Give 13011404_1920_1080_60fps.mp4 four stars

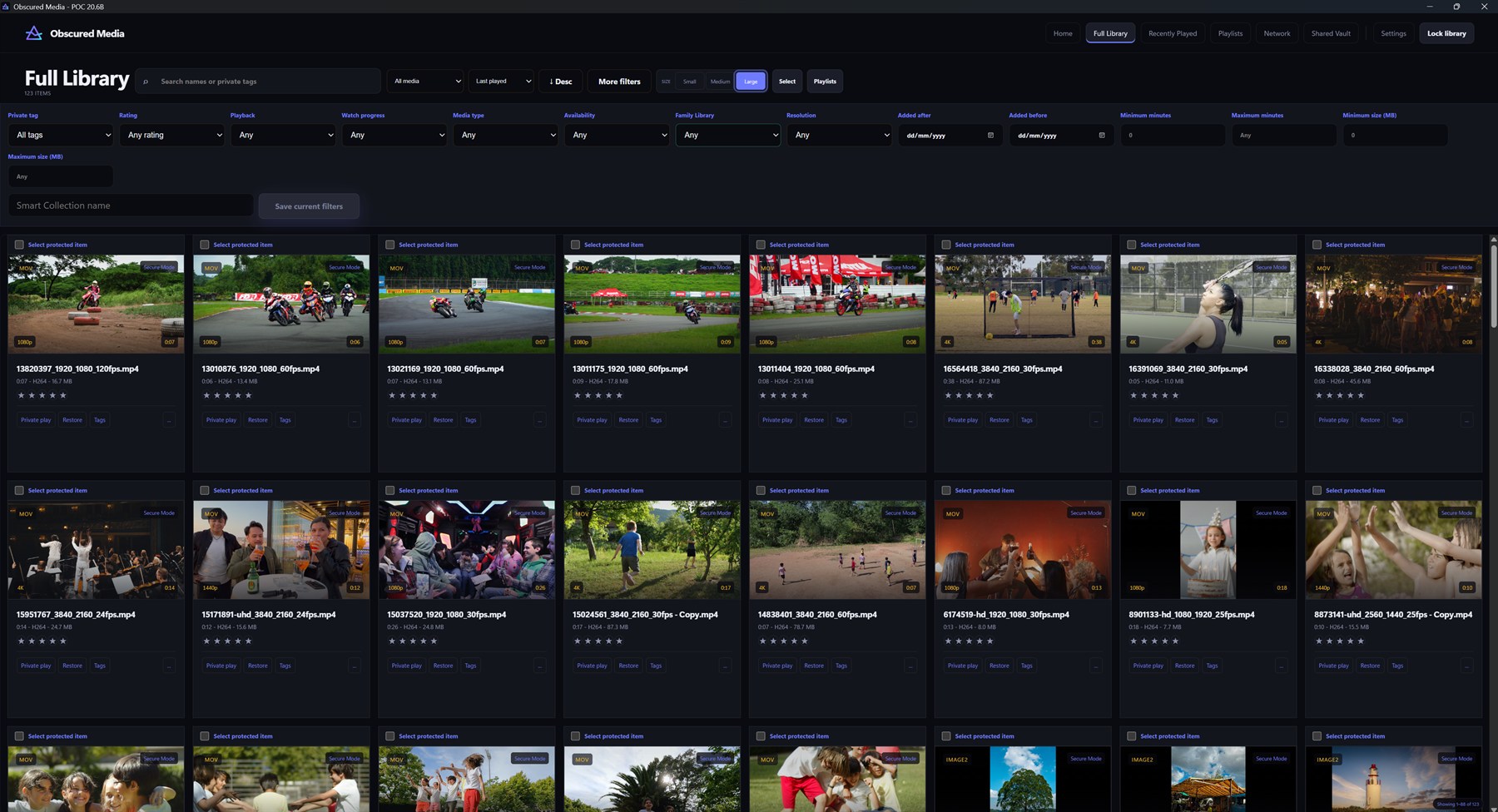point(794,395)
